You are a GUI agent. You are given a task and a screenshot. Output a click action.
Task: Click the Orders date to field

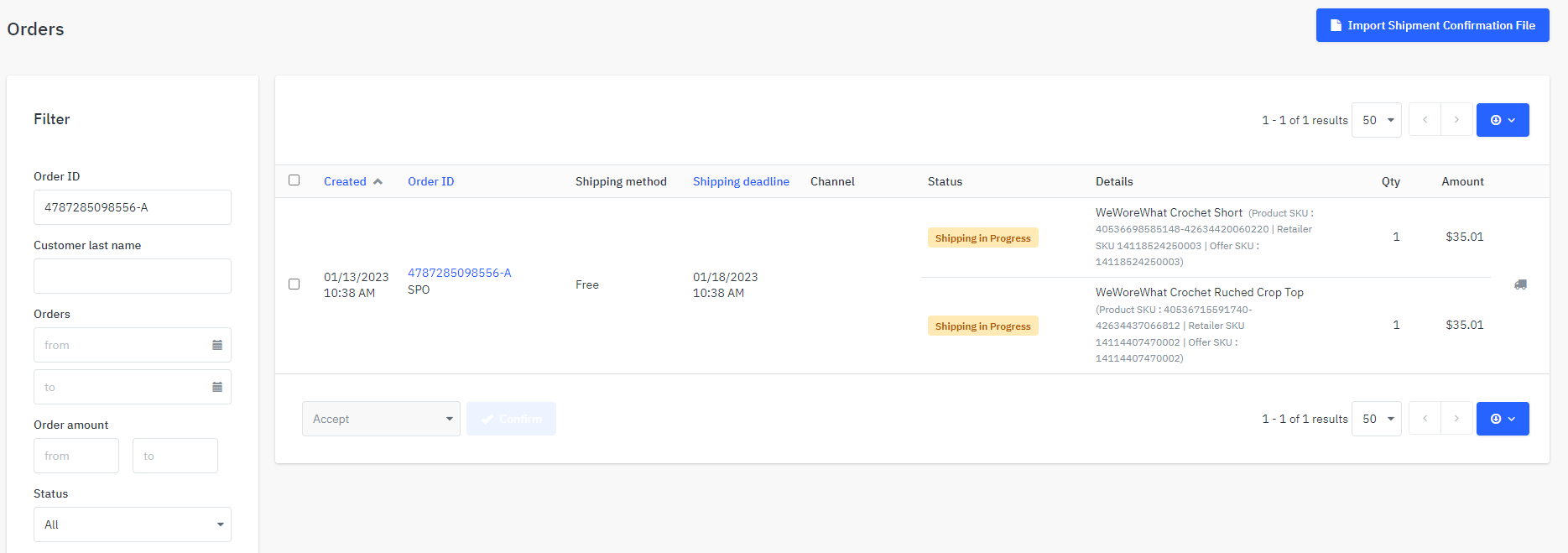(133, 387)
